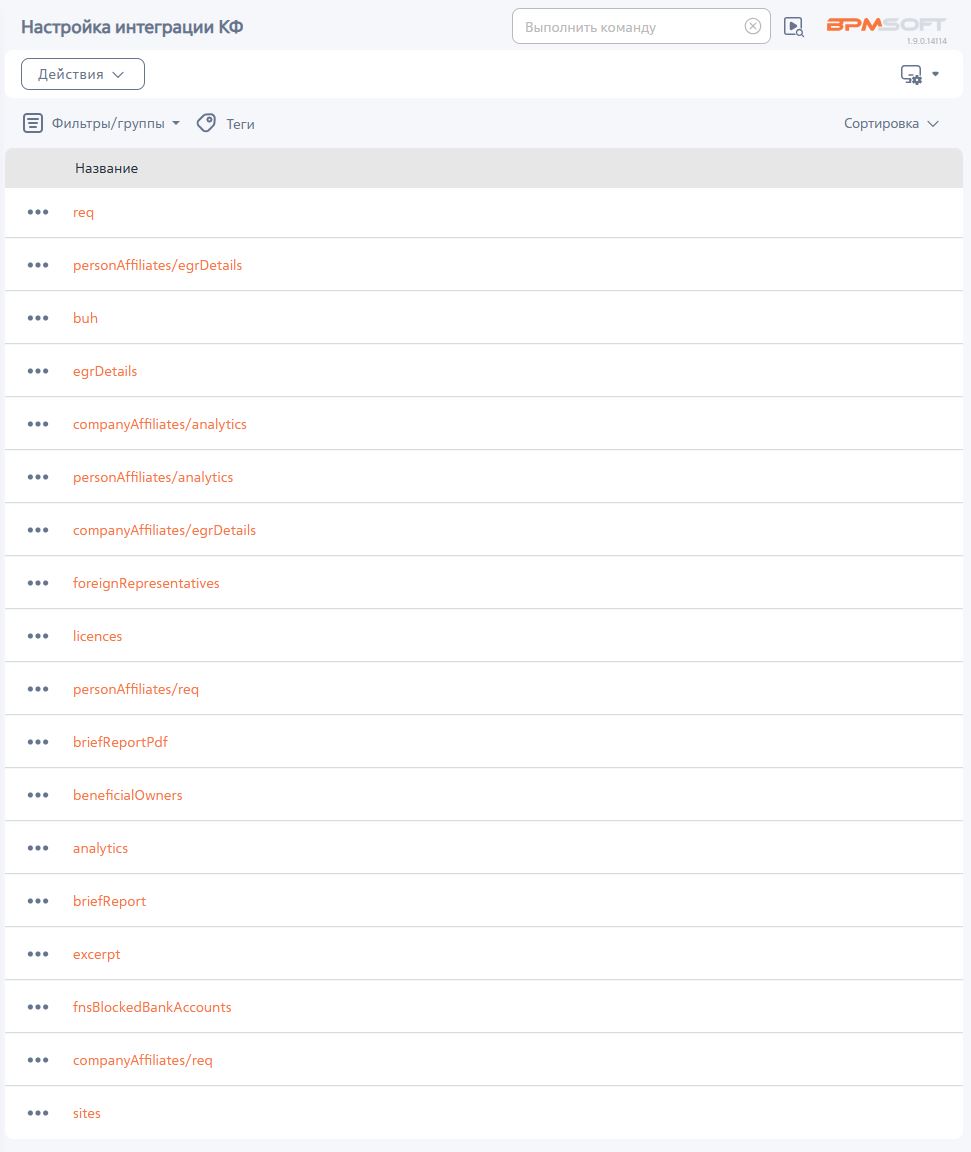Viewport: 971px width, 1152px height.
Task: Open the buh record link
Action: [x=85, y=318]
